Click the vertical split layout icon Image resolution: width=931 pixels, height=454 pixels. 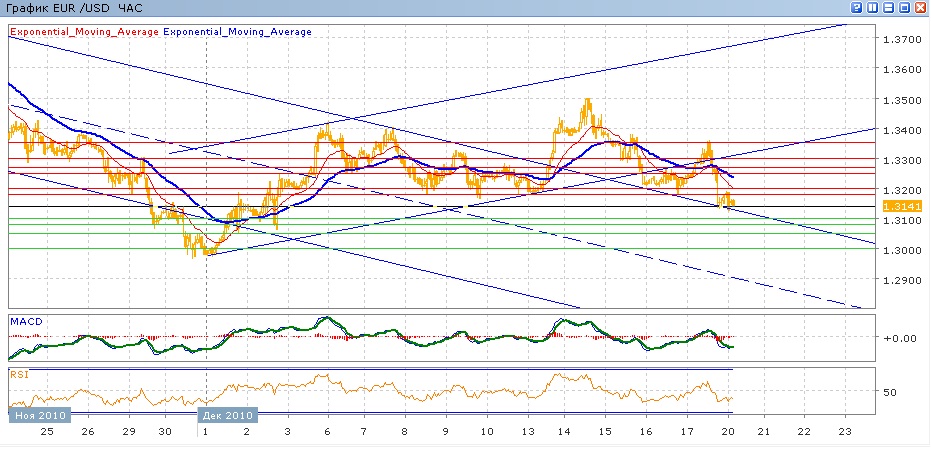coord(872,7)
